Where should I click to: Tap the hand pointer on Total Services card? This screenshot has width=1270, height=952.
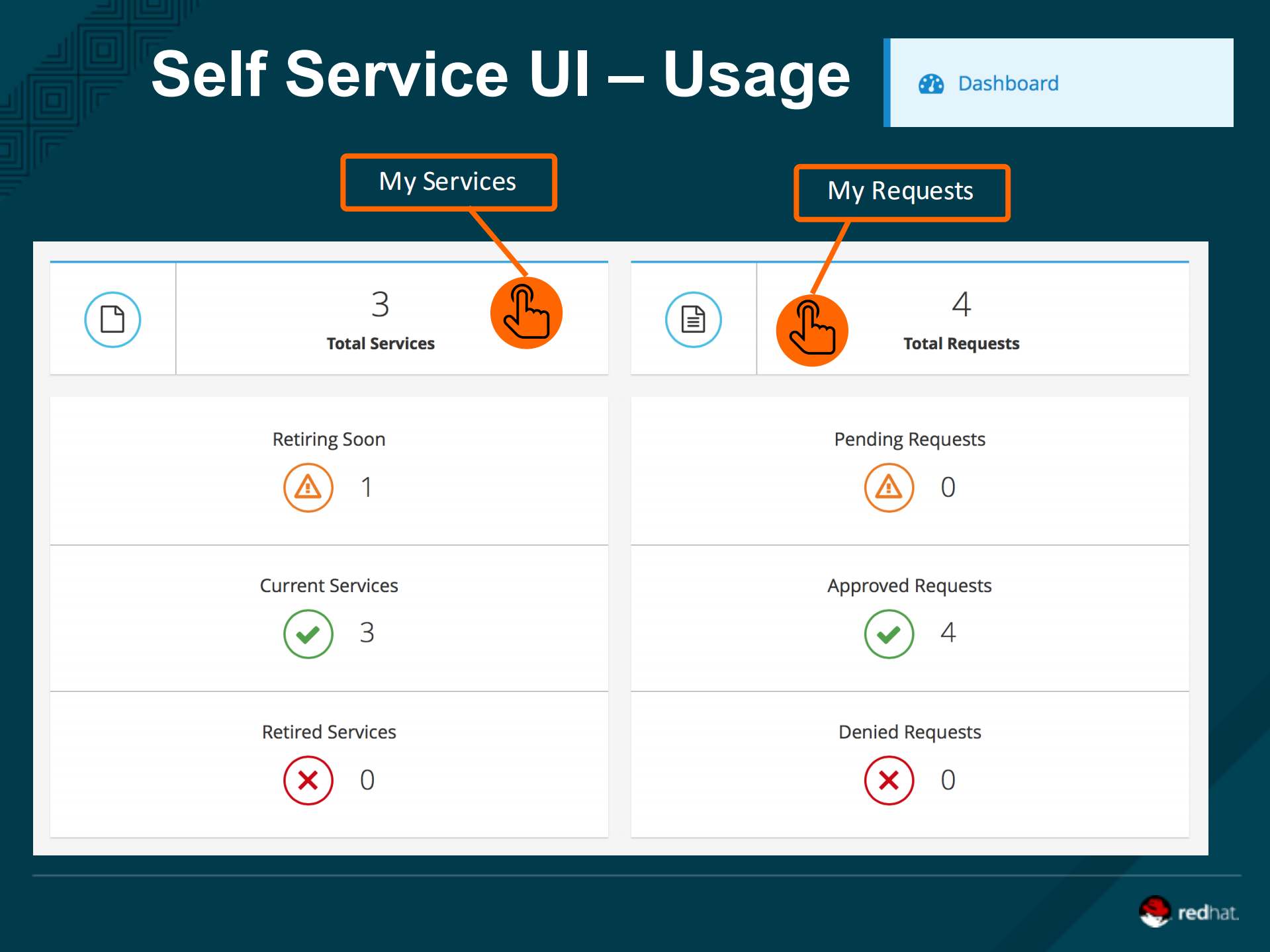coord(526,313)
